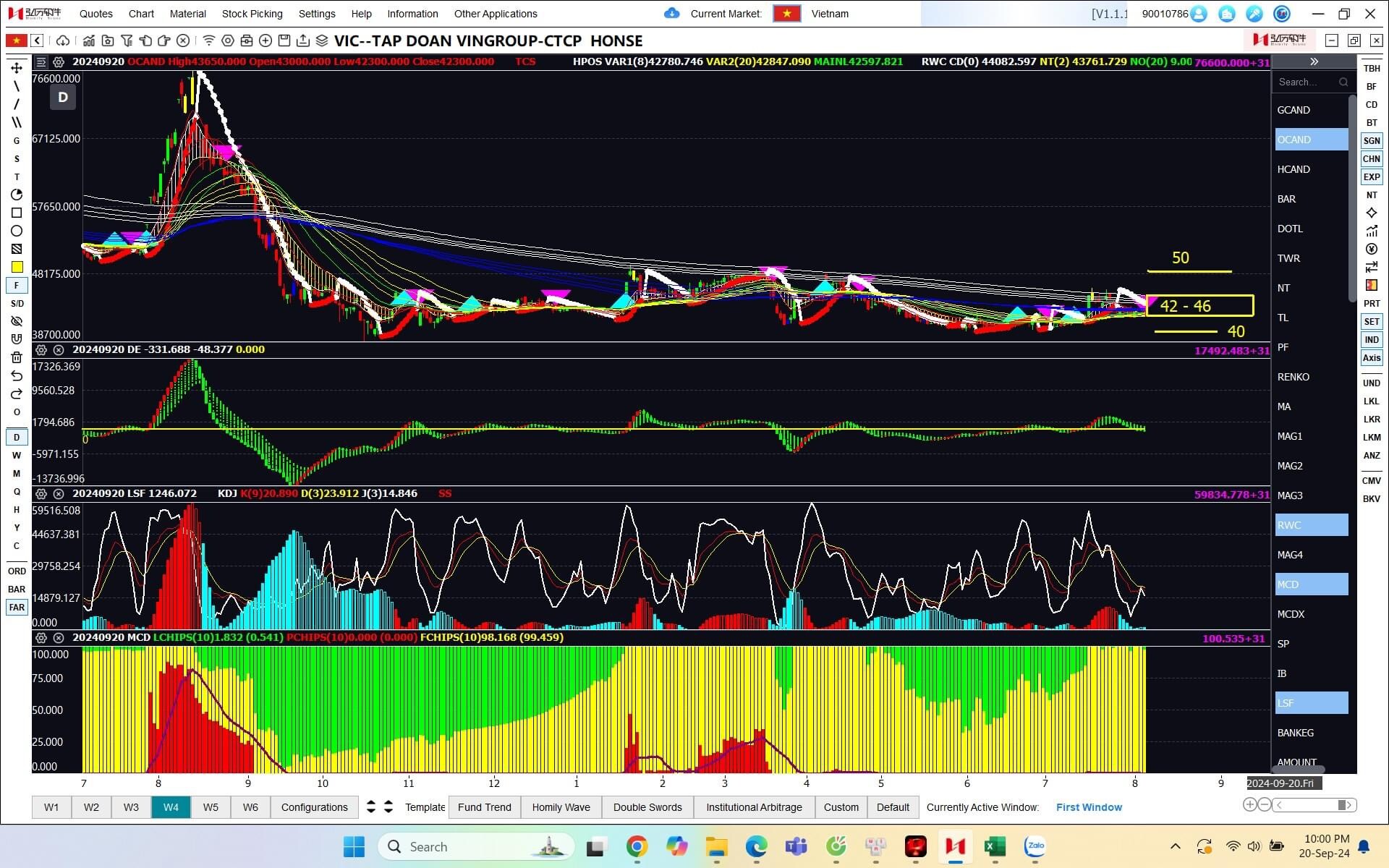
Task: Click the yellow color swatch in left toolbar
Action: tap(17, 267)
